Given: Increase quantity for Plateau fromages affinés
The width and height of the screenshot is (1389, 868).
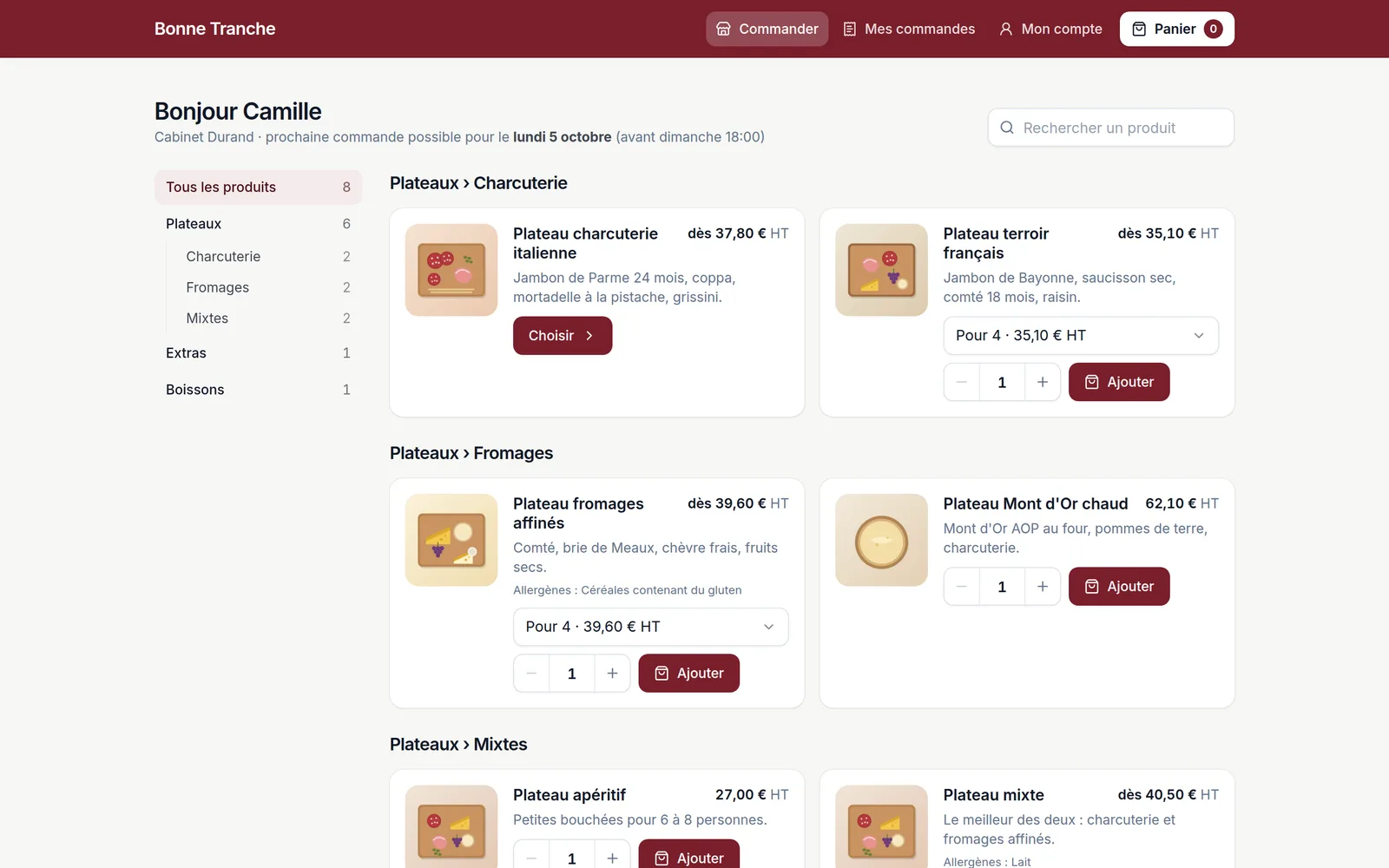Looking at the screenshot, I should (612, 674).
